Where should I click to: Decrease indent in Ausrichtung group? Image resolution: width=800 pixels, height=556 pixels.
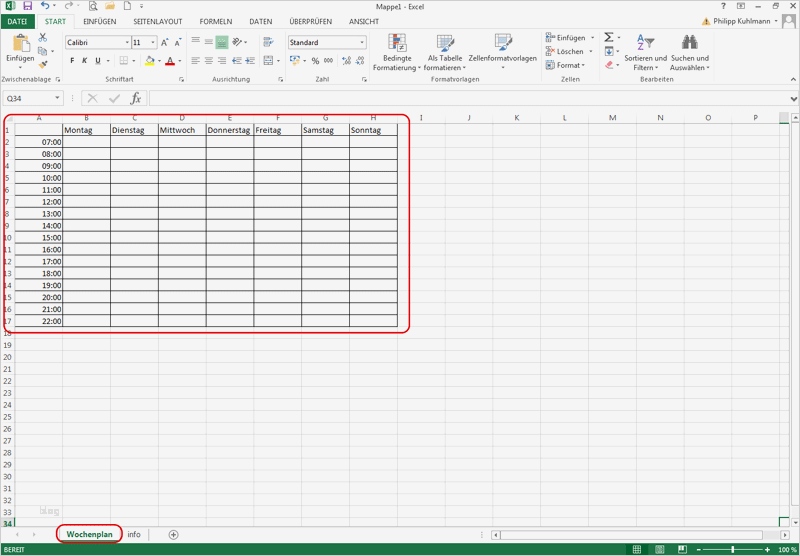tap(237, 61)
